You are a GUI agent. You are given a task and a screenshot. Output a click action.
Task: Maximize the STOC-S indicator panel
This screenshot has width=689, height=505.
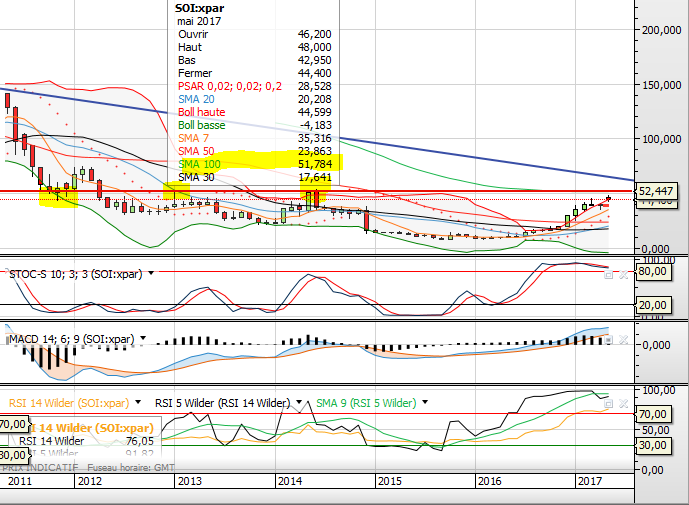[608, 273]
